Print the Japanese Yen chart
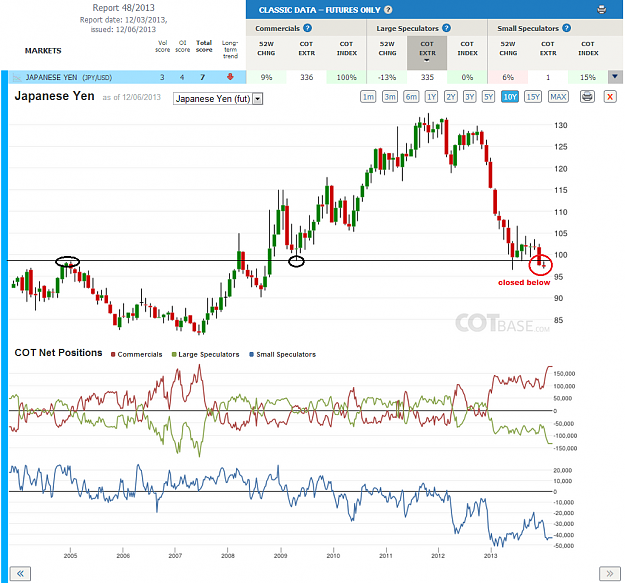Image resolution: width=625 pixels, height=583 pixels. pyautogui.click(x=587, y=97)
